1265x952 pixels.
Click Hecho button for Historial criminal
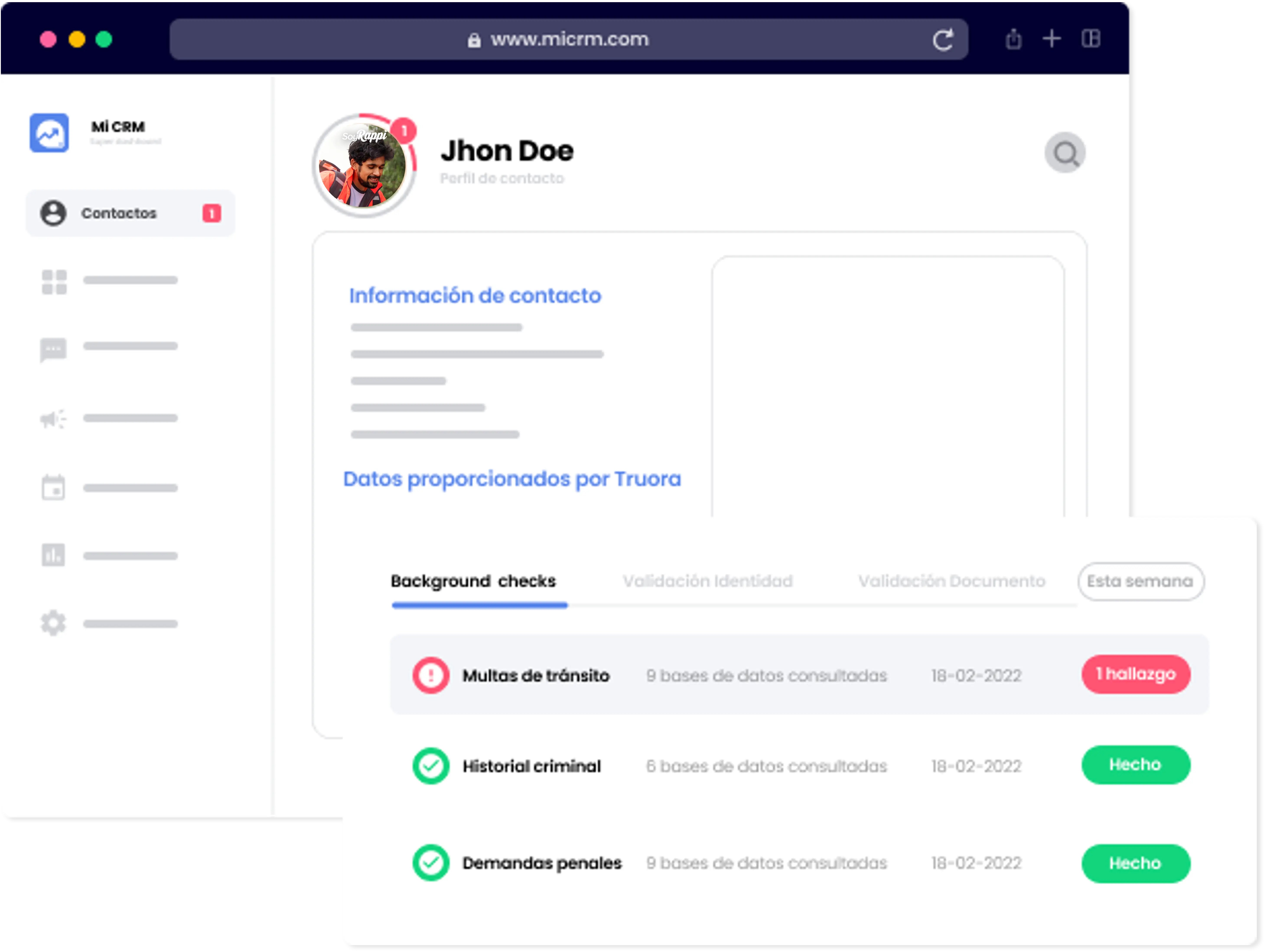point(1136,765)
